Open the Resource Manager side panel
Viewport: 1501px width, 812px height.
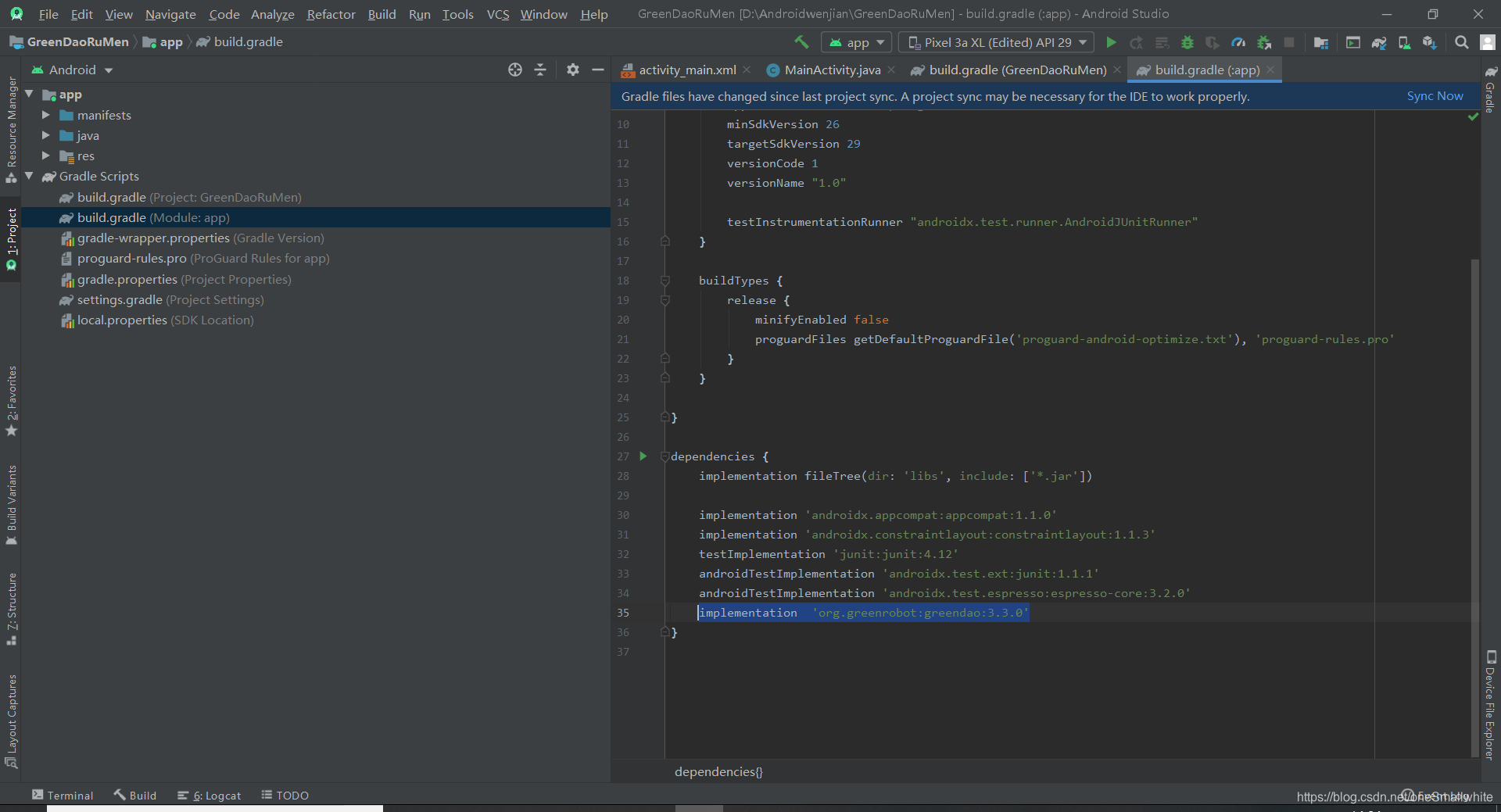click(11, 130)
